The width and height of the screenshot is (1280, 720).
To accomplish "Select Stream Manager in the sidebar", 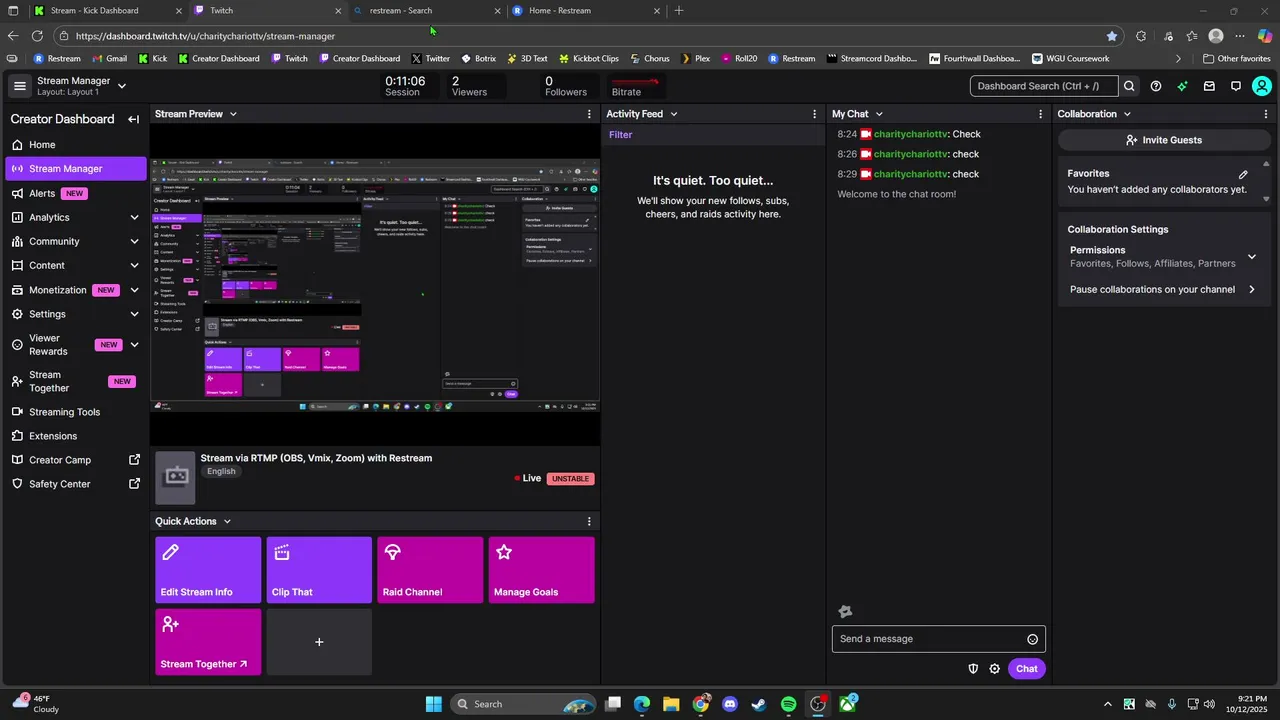I will 76,169.
